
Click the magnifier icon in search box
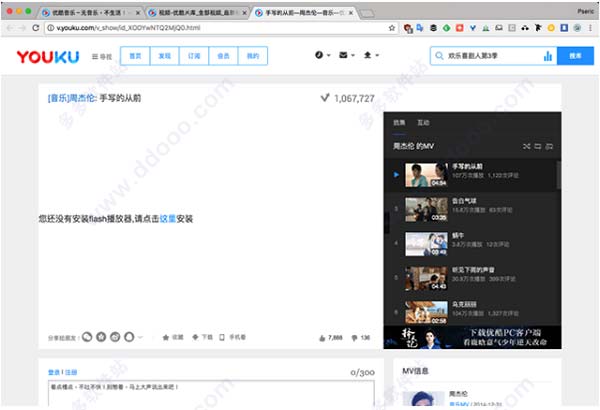point(439,56)
